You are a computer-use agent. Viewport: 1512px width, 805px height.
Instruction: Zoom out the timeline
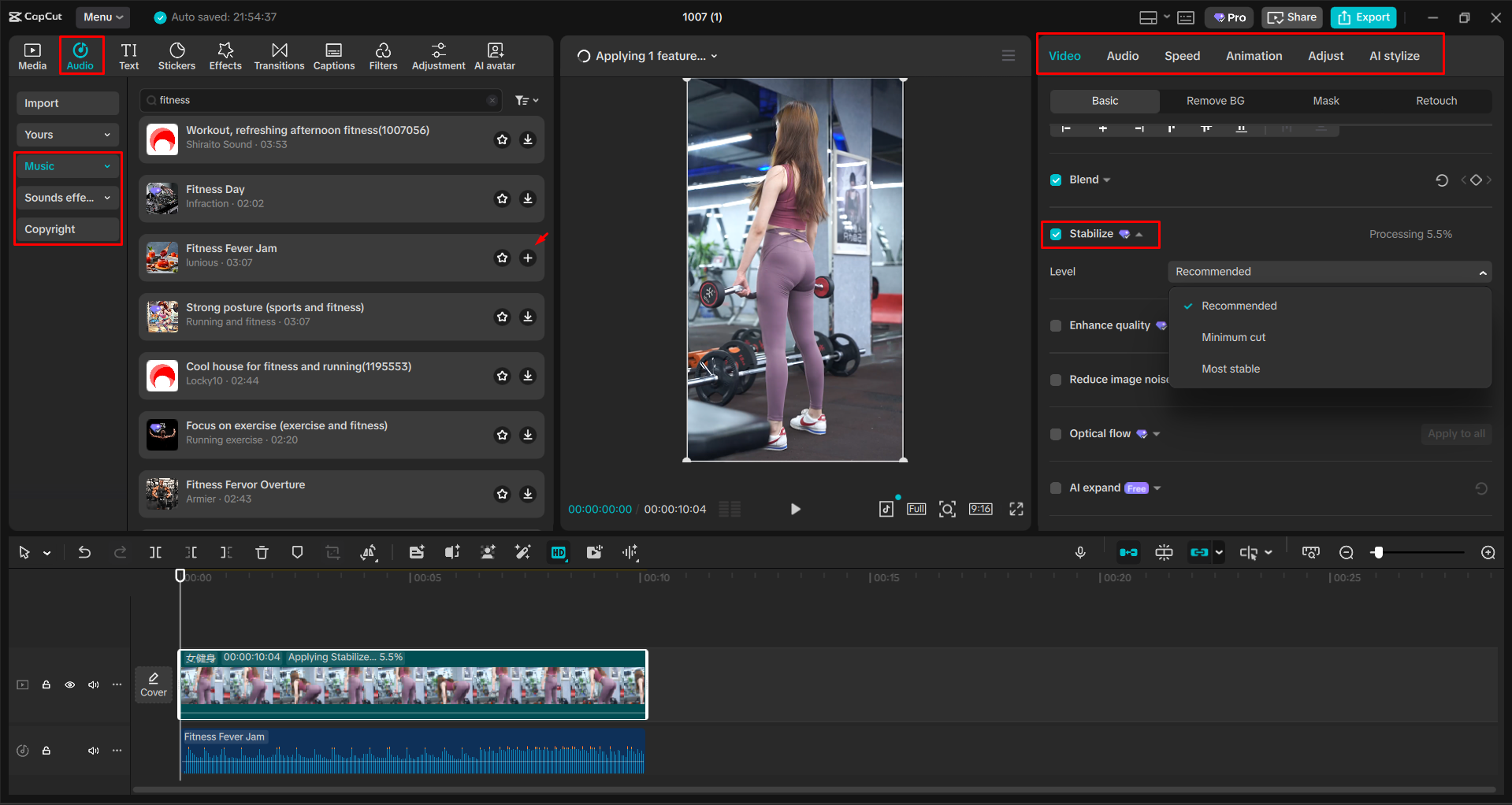coord(1347,553)
